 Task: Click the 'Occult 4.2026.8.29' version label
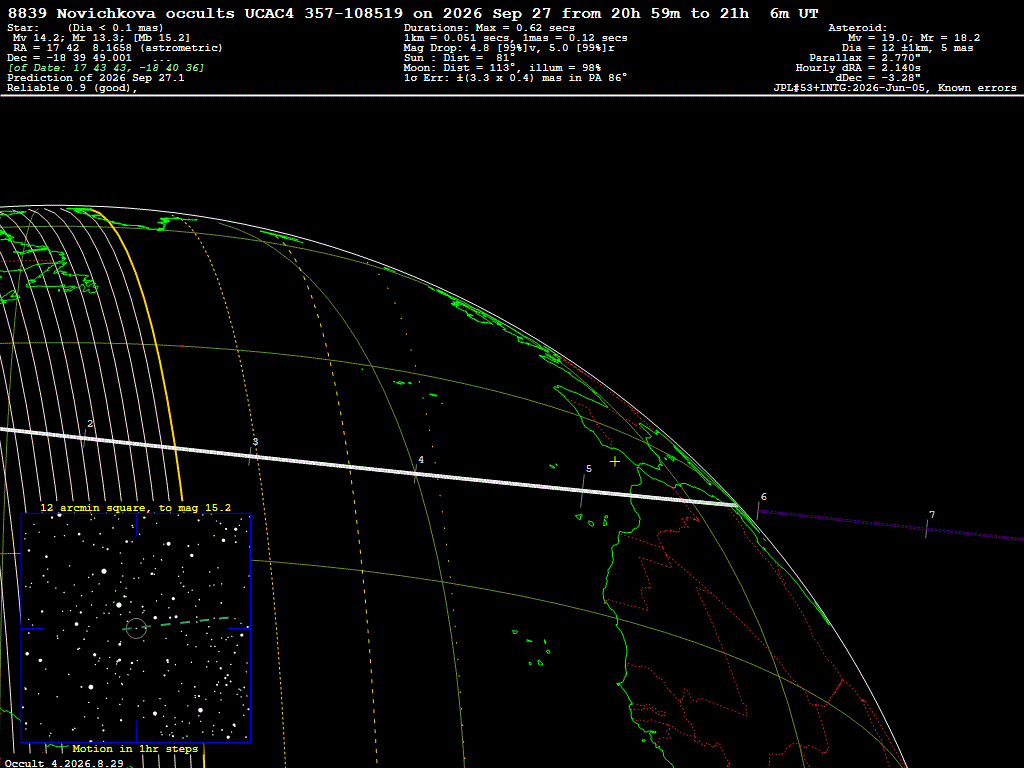click(64, 763)
